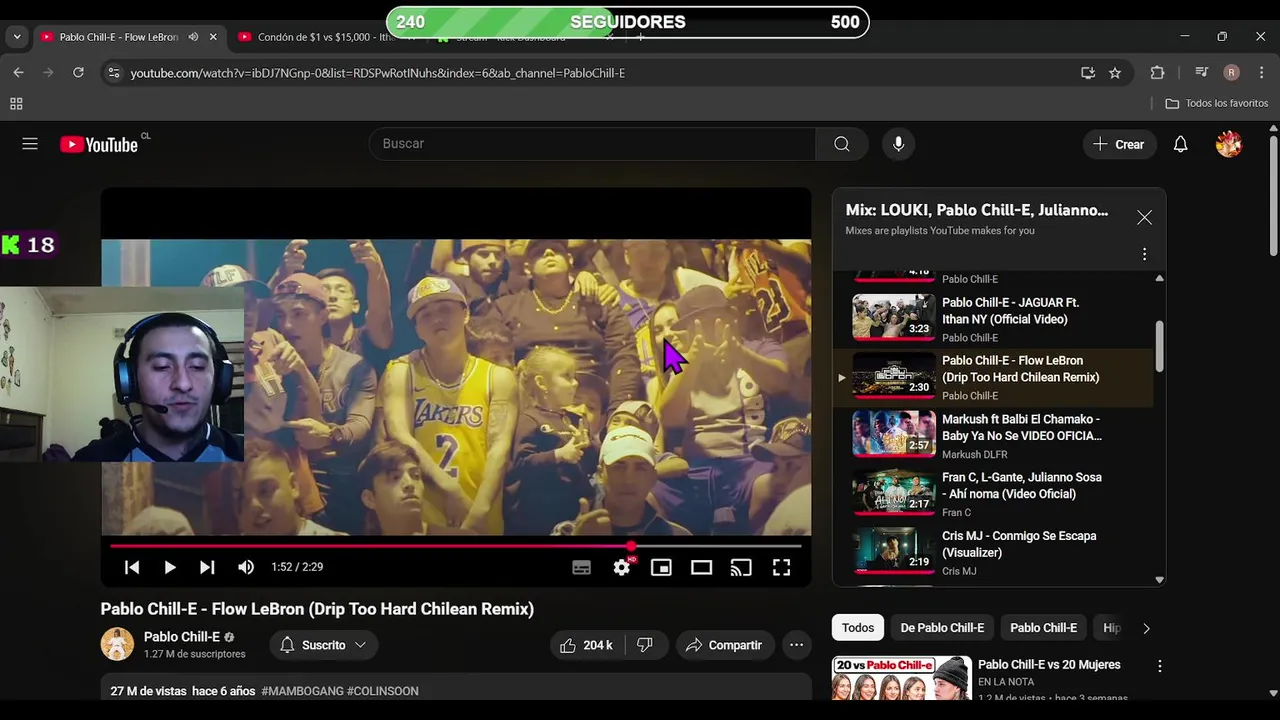This screenshot has width=1280, height=720.
Task: Open Todos los favoritos bookmarks folder
Action: [x=1217, y=104]
